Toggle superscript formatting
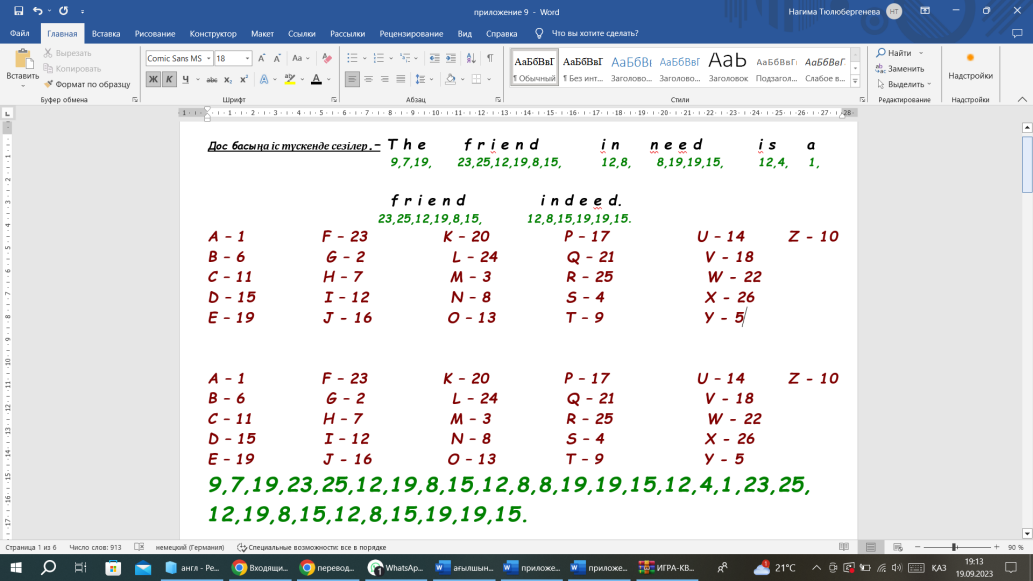The image size is (1033, 581). pyautogui.click(x=243, y=79)
